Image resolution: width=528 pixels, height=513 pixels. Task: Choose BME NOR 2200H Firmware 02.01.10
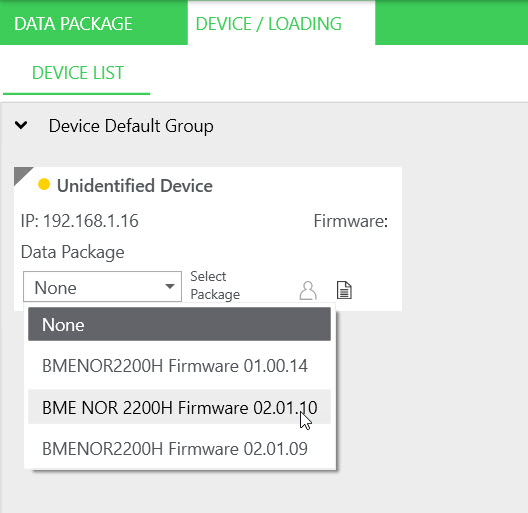179,407
